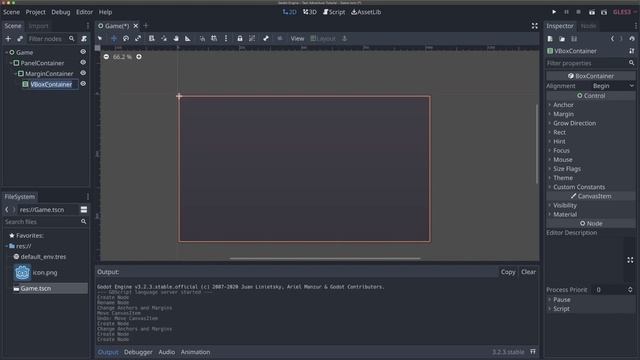Open the skeleton bone options icon
The image size is (640, 360).
[266, 38]
